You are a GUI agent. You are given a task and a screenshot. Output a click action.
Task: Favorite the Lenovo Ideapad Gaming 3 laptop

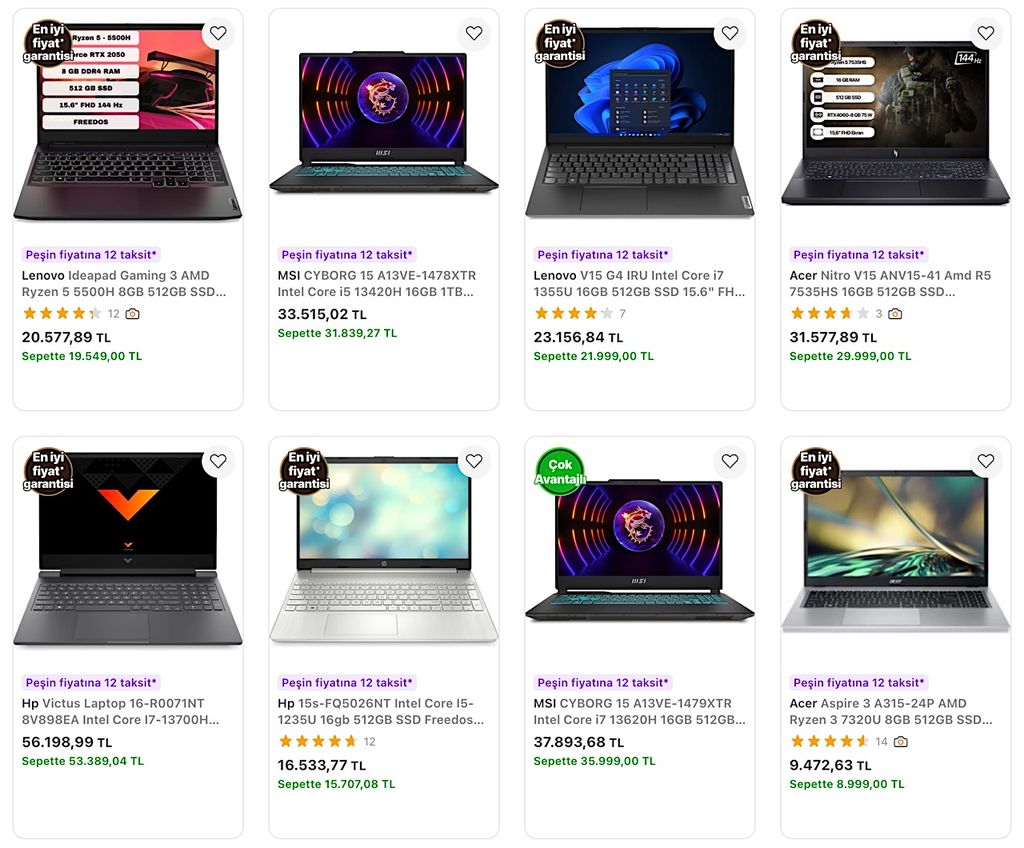pyautogui.click(x=218, y=33)
